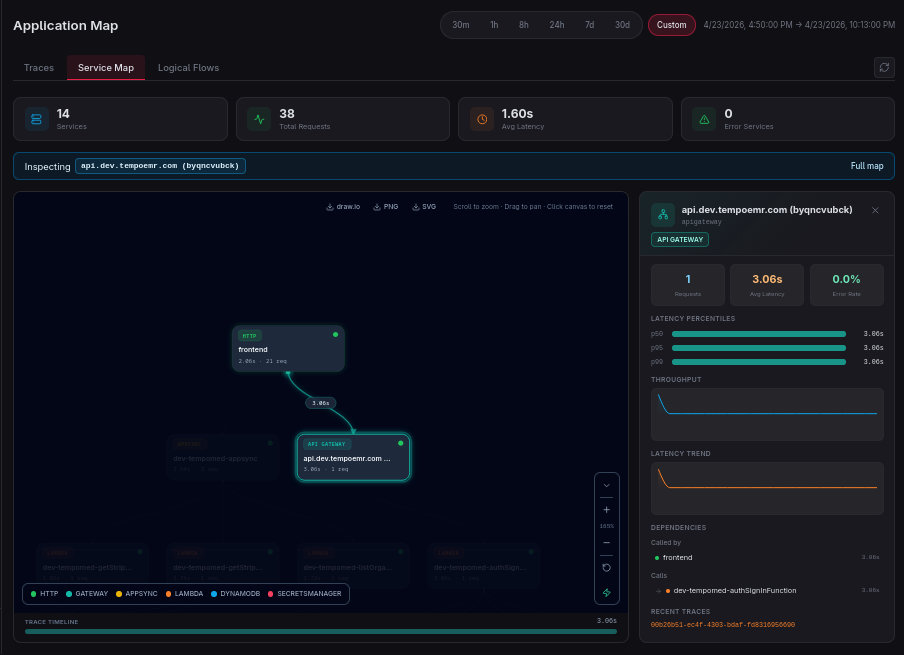Choose the Custom time range
The image size is (904, 655).
tap(672, 25)
